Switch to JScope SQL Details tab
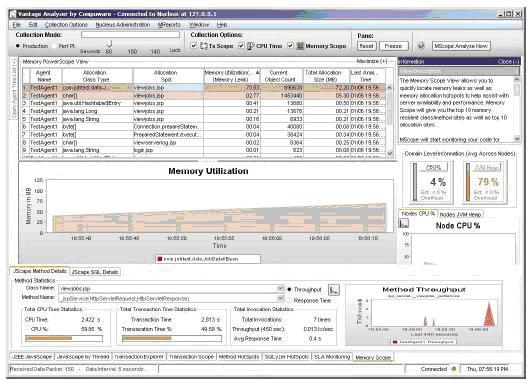This screenshot has height=387, width=531. (x=95, y=272)
